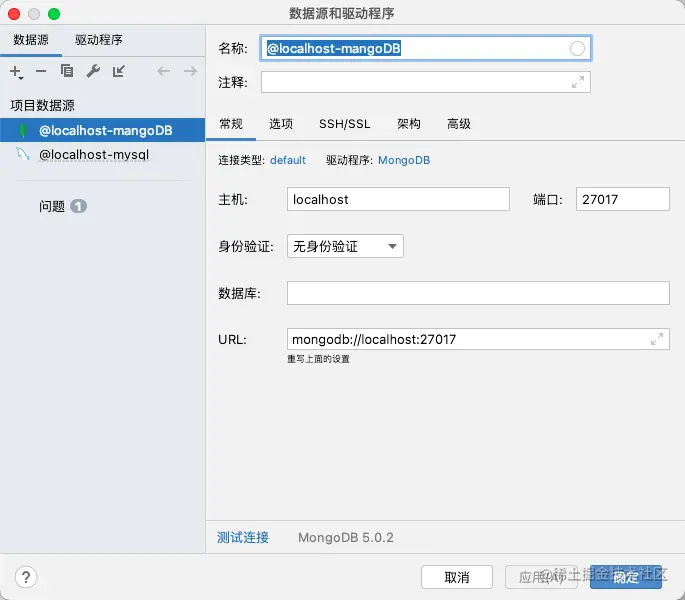Screen dimensions: 685x600
Task: Select @localhost-mangoDB data source
Action: click(102, 130)
